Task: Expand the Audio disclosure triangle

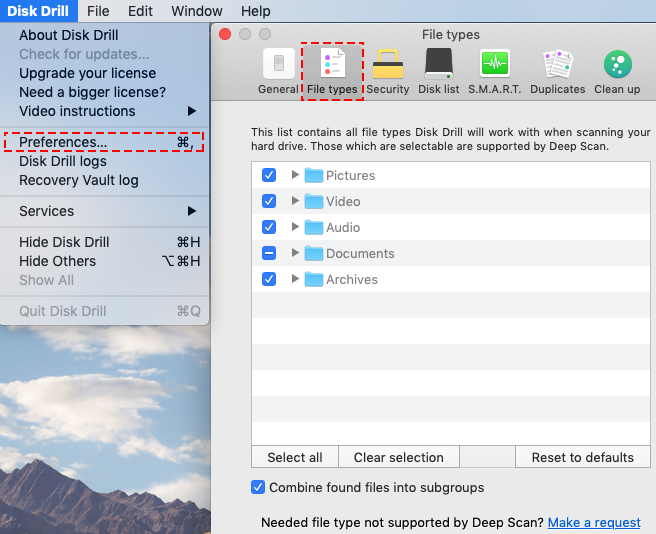Action: [295, 226]
